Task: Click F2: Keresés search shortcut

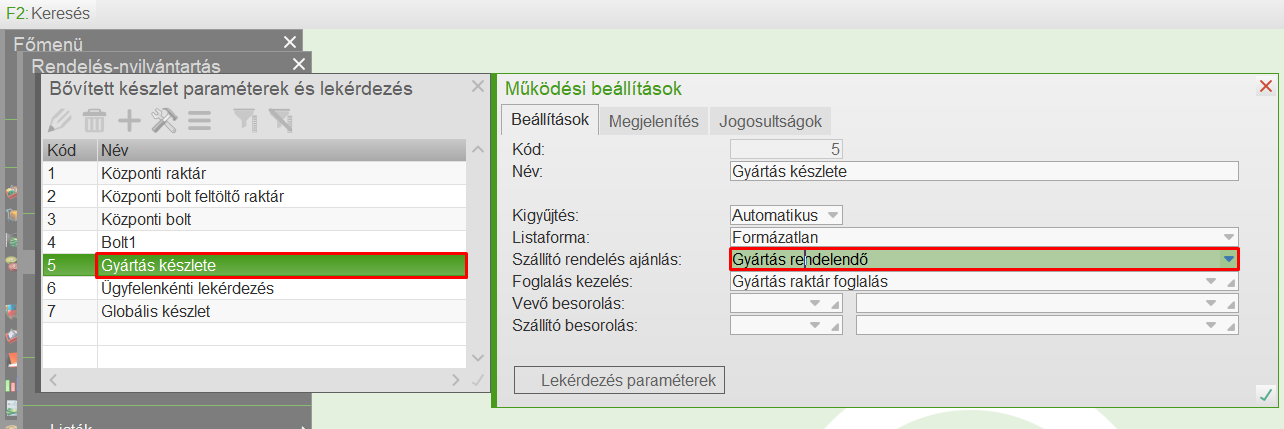Action: (x=46, y=14)
